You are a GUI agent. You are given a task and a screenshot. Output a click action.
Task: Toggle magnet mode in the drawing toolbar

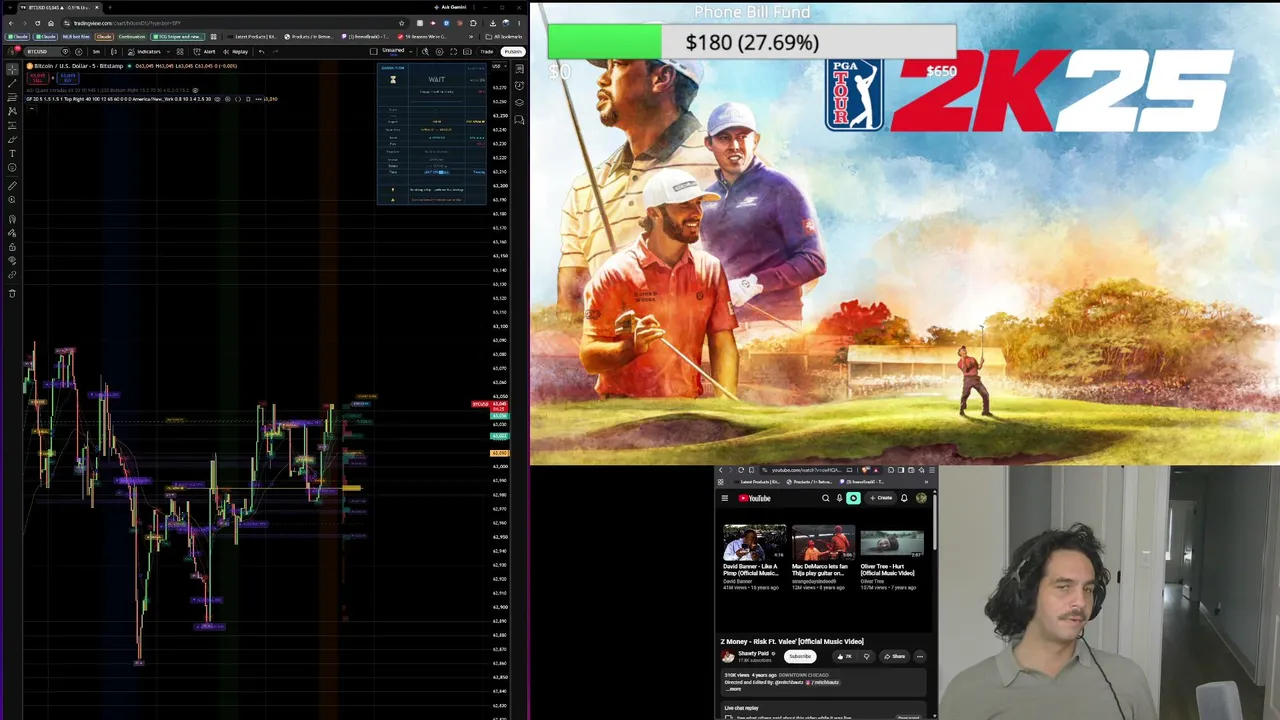point(12,219)
